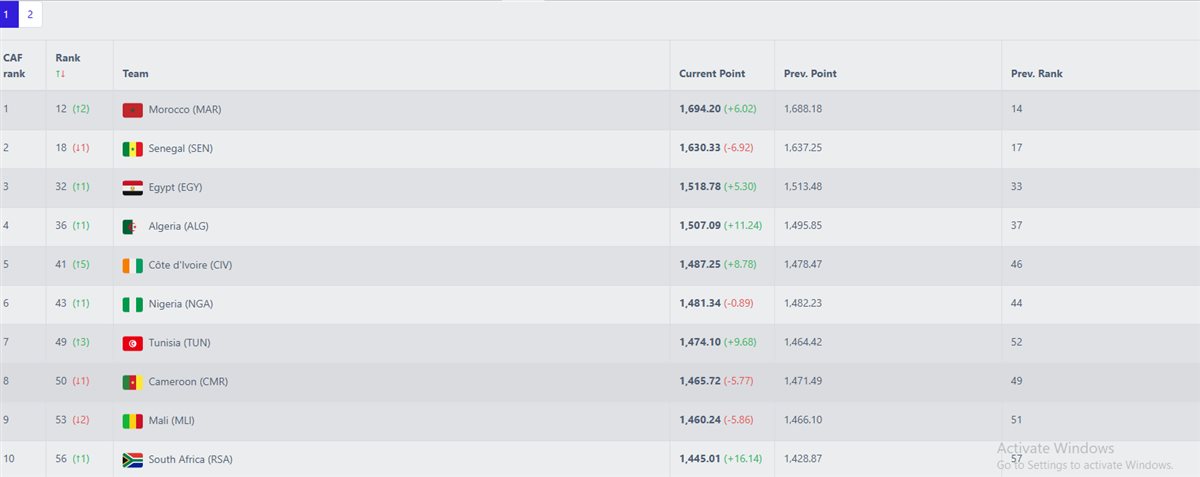This screenshot has width=1200, height=477.
Task: Open the Morocco (MAR) team link
Action: (x=185, y=110)
